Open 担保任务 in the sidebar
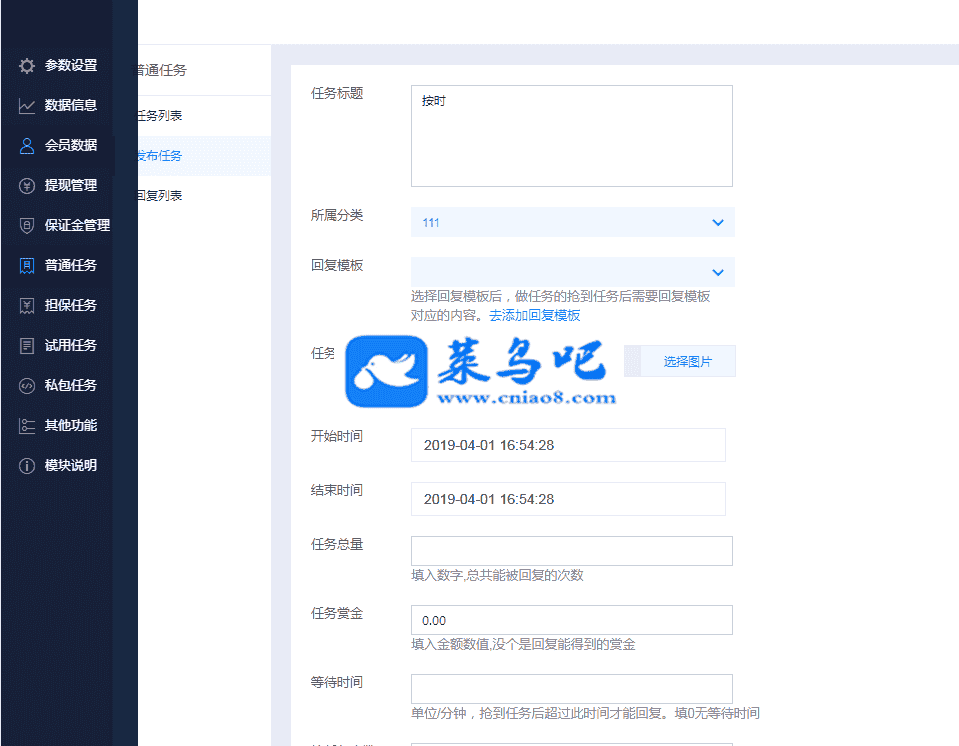The width and height of the screenshot is (959, 746). click(70, 306)
